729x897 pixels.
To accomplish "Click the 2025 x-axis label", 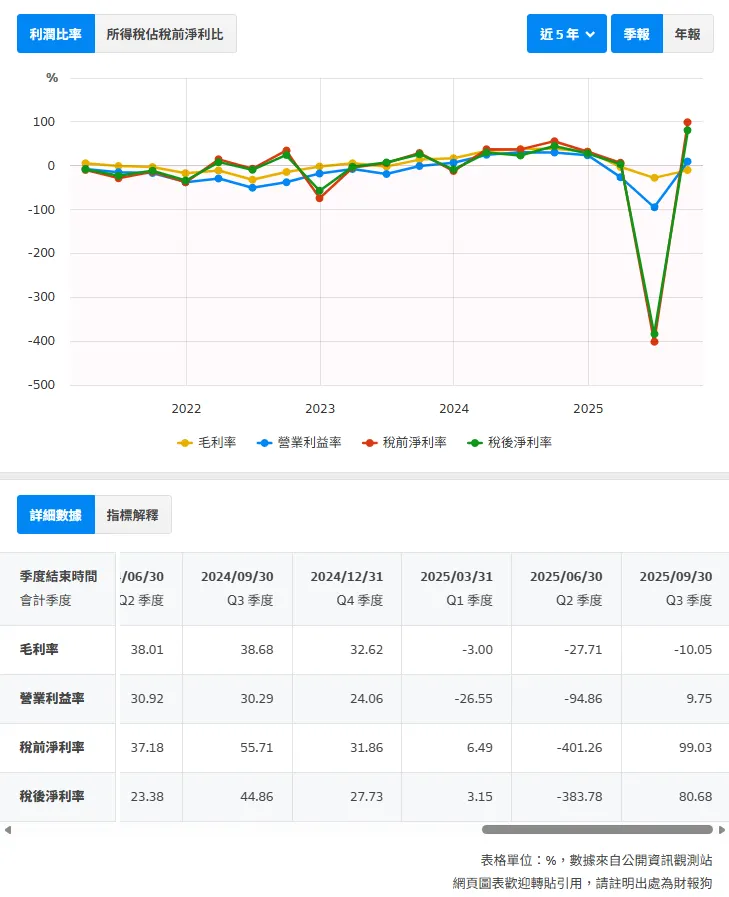I will (588, 408).
